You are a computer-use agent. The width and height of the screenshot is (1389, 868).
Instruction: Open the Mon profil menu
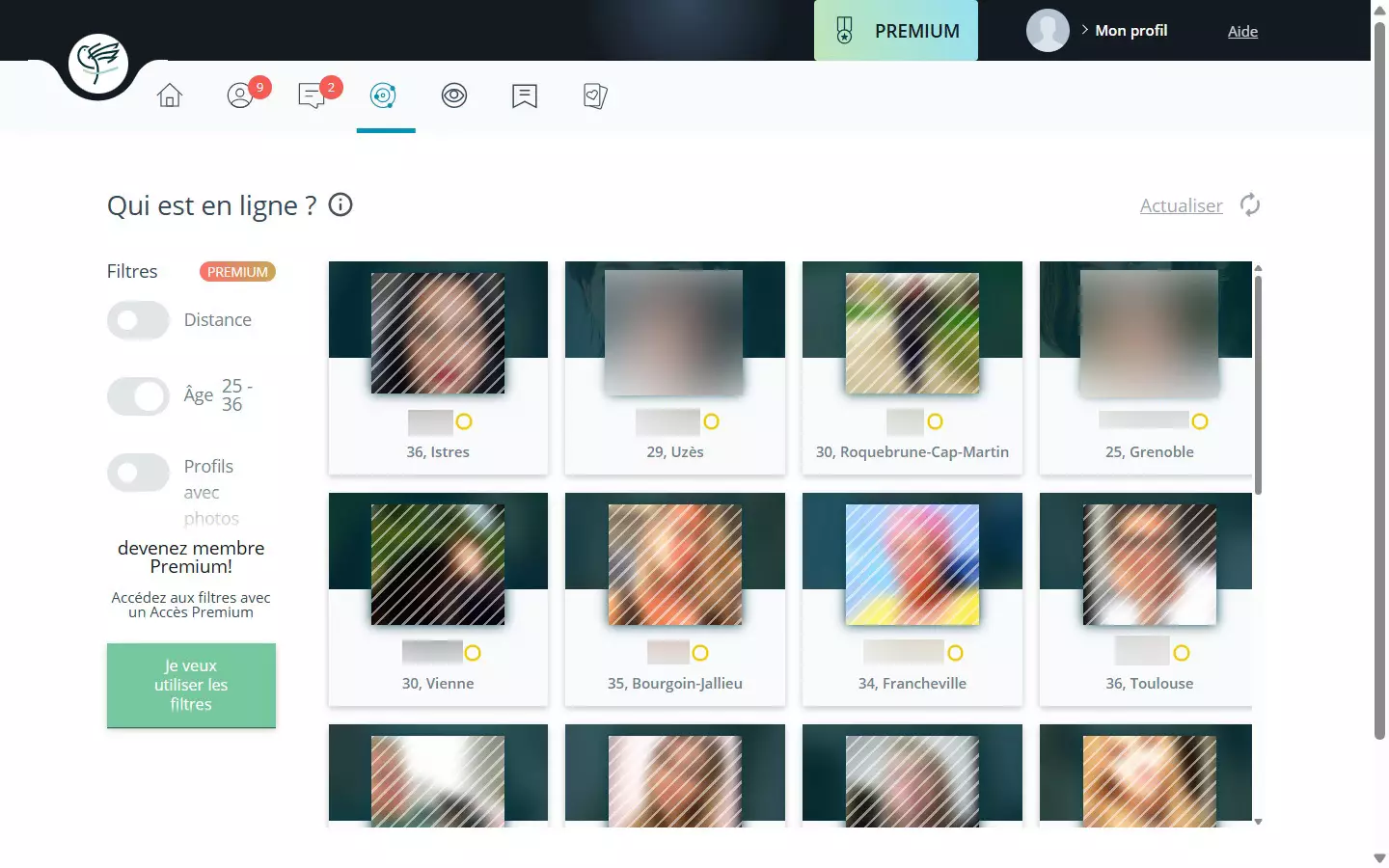tap(1130, 30)
